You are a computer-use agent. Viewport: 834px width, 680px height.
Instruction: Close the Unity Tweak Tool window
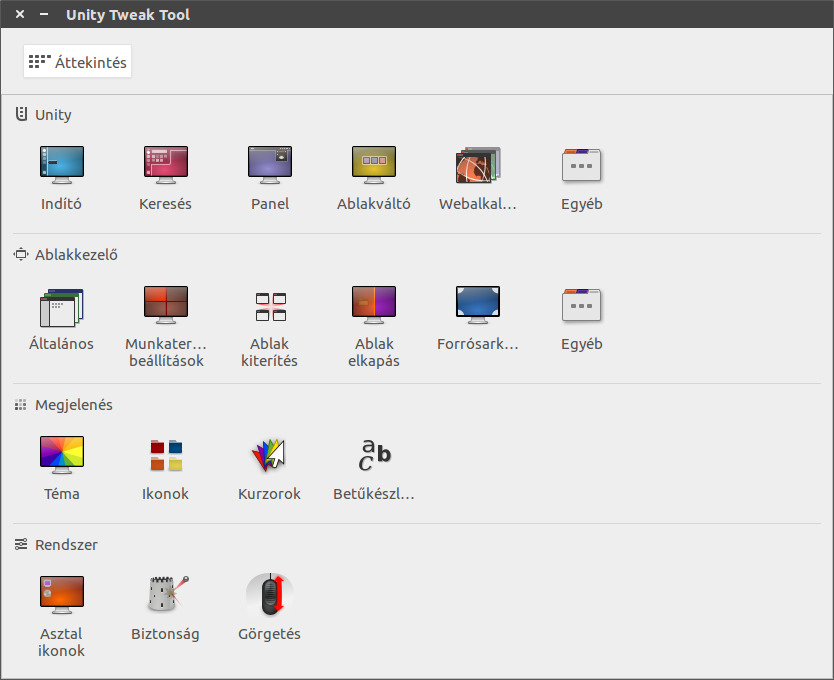click(x=20, y=14)
